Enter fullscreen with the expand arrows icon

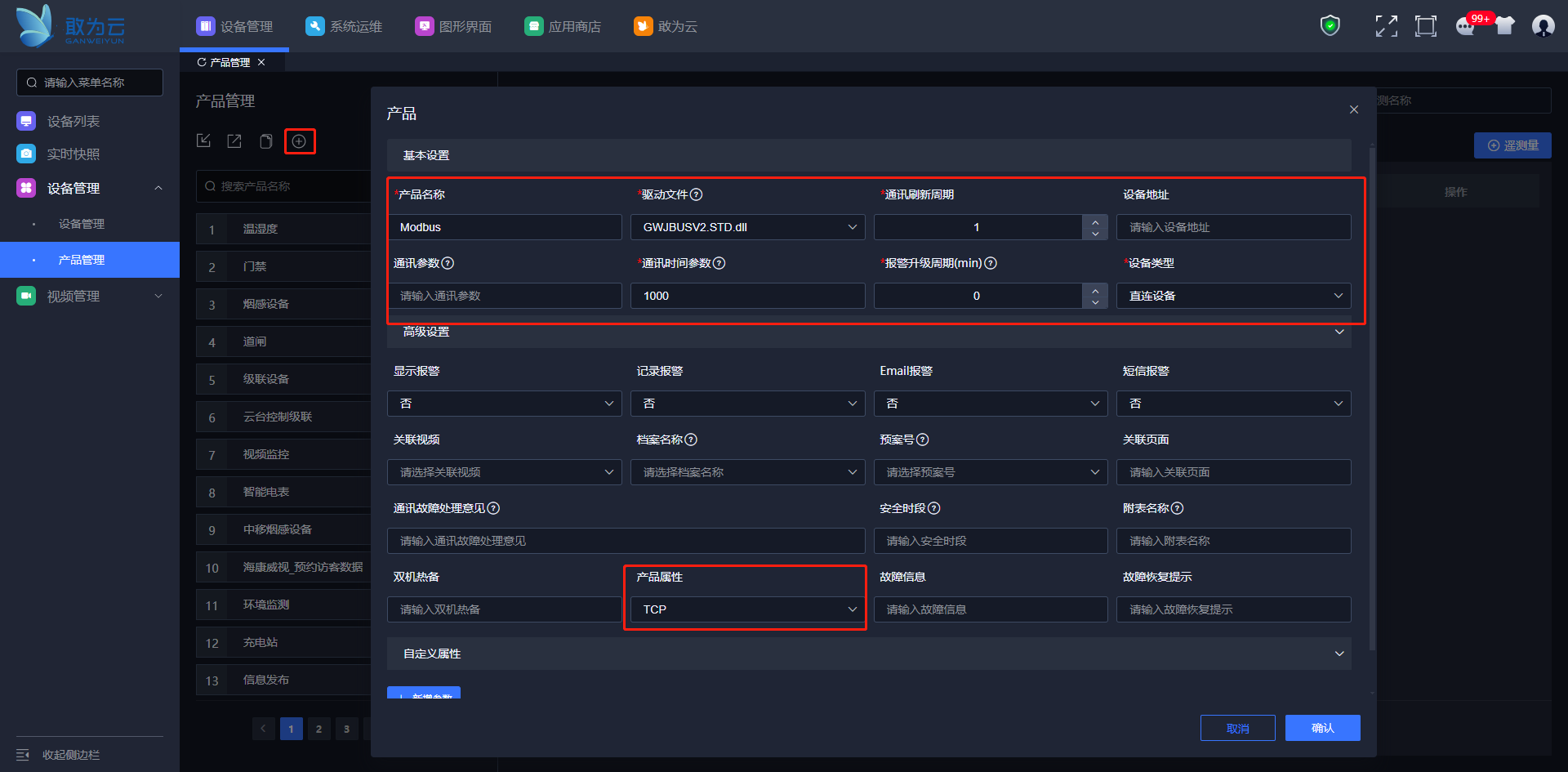(1386, 26)
